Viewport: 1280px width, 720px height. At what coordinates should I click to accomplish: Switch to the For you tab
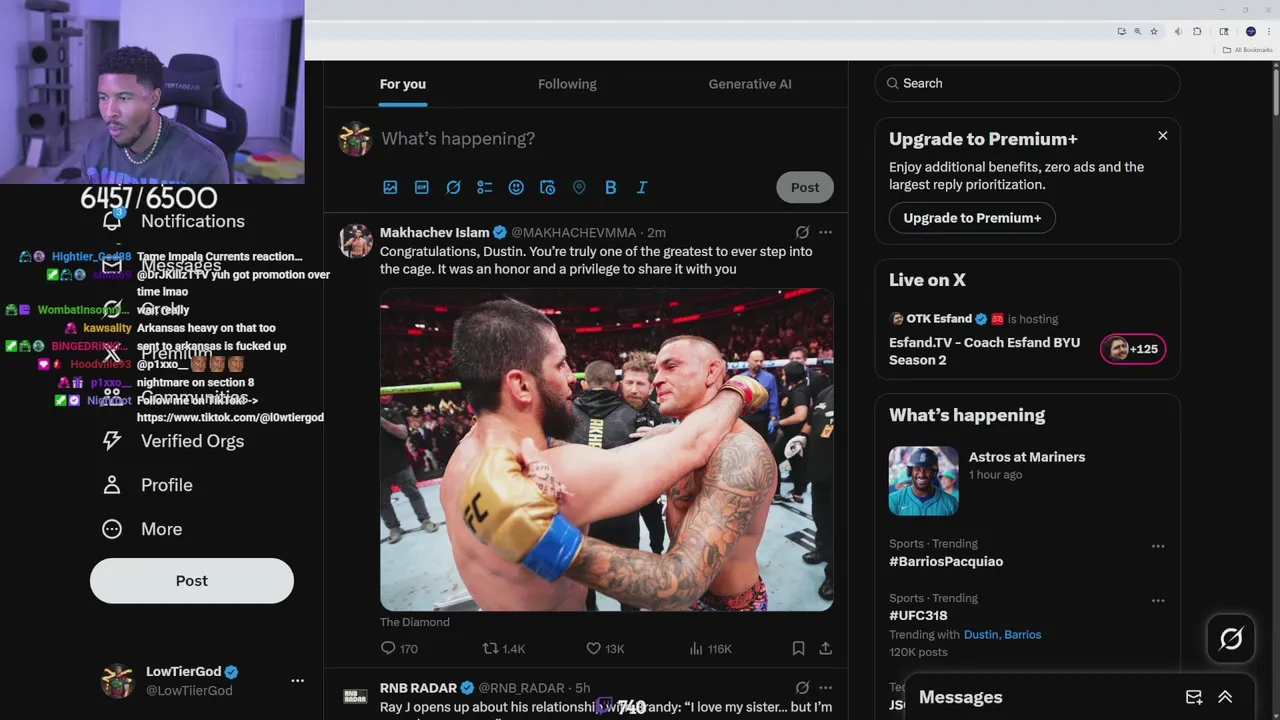click(x=402, y=84)
